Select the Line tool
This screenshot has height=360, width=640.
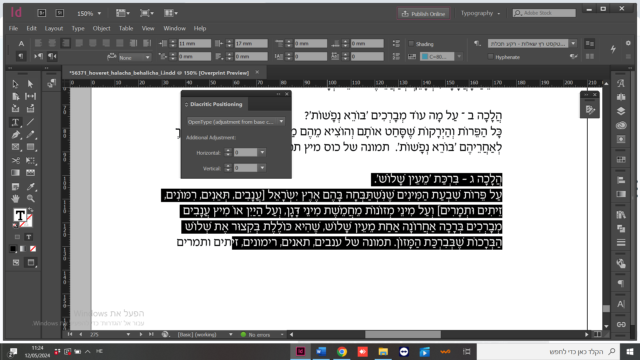tap(30, 122)
